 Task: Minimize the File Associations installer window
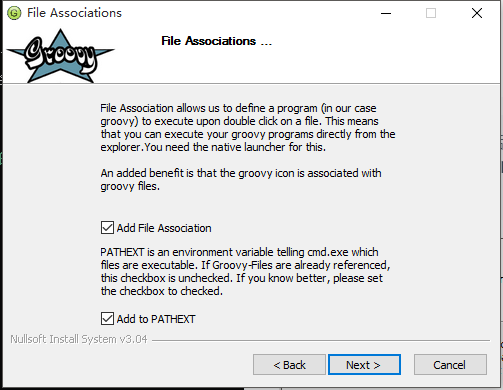(x=386, y=13)
